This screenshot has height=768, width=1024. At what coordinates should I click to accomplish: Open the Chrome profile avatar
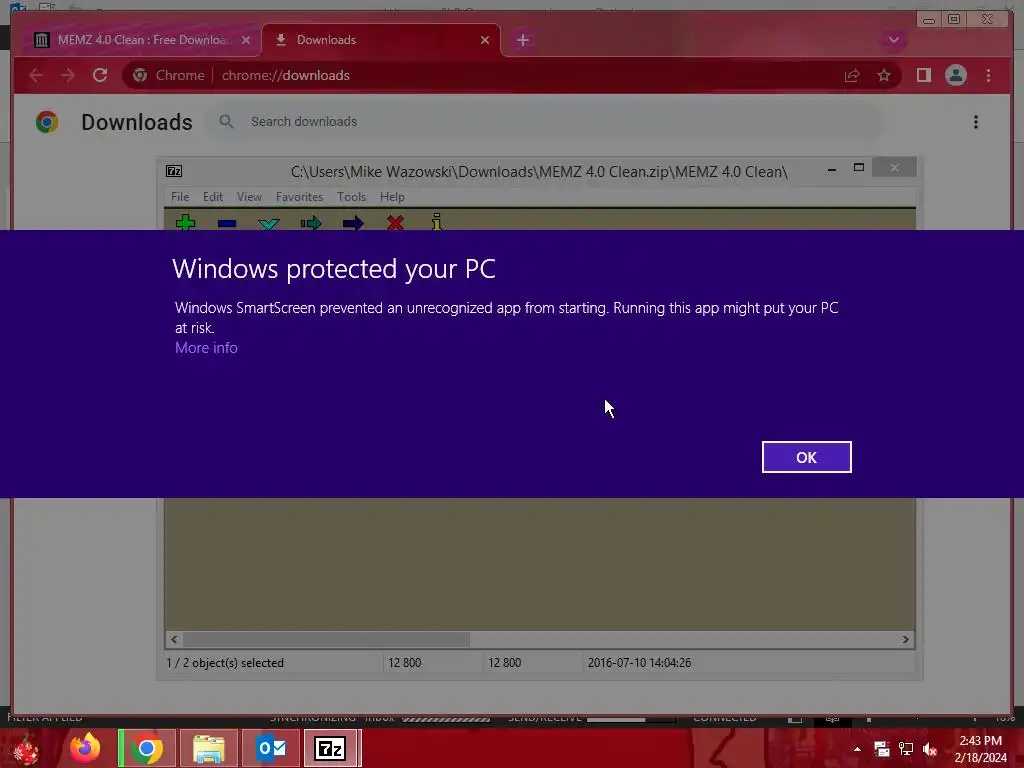(955, 75)
